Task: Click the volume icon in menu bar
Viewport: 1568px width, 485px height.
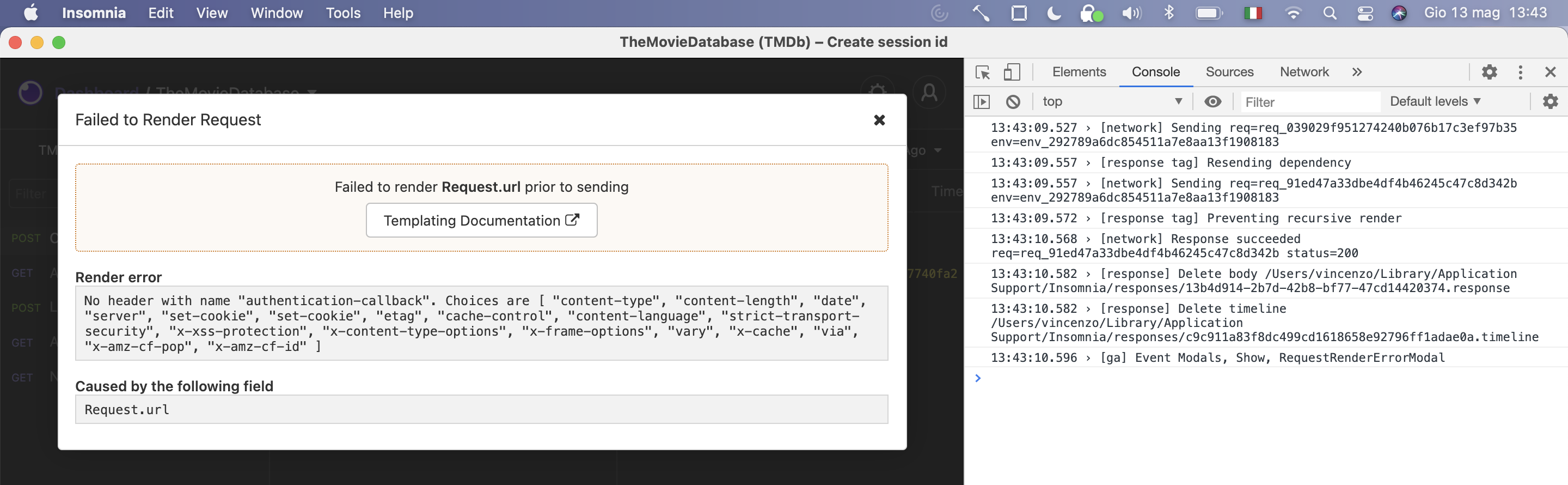Action: 1131,13
